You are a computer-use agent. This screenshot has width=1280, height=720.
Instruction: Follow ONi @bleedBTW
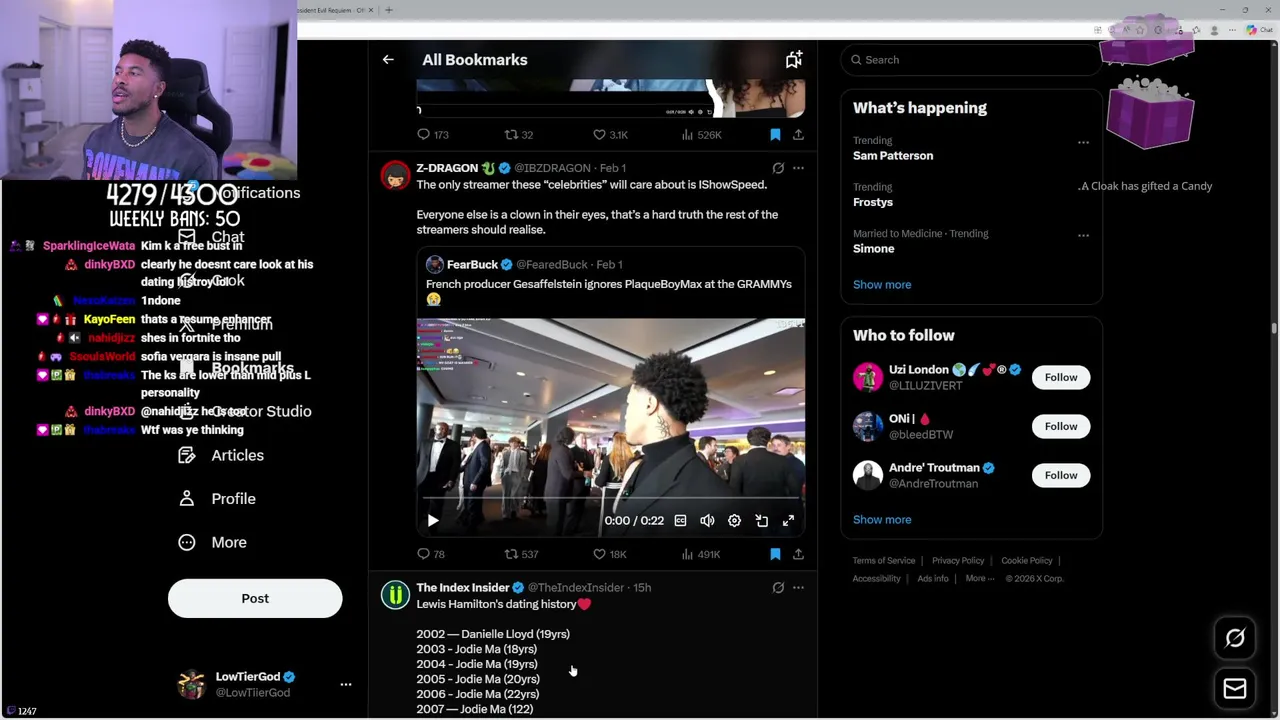coord(1061,427)
